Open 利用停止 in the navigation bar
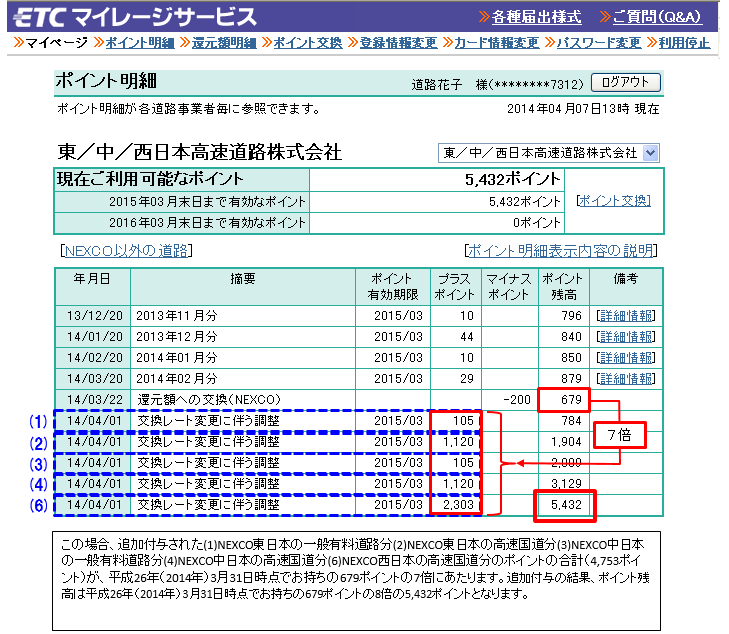729x634 pixels. click(684, 43)
